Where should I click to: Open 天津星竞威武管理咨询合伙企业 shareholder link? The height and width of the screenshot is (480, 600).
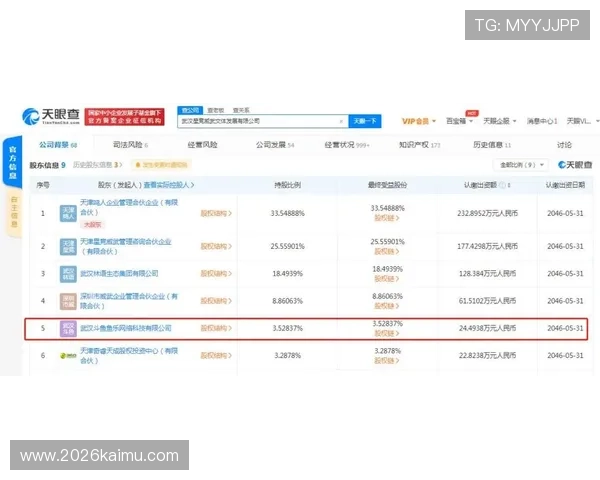click(x=126, y=247)
